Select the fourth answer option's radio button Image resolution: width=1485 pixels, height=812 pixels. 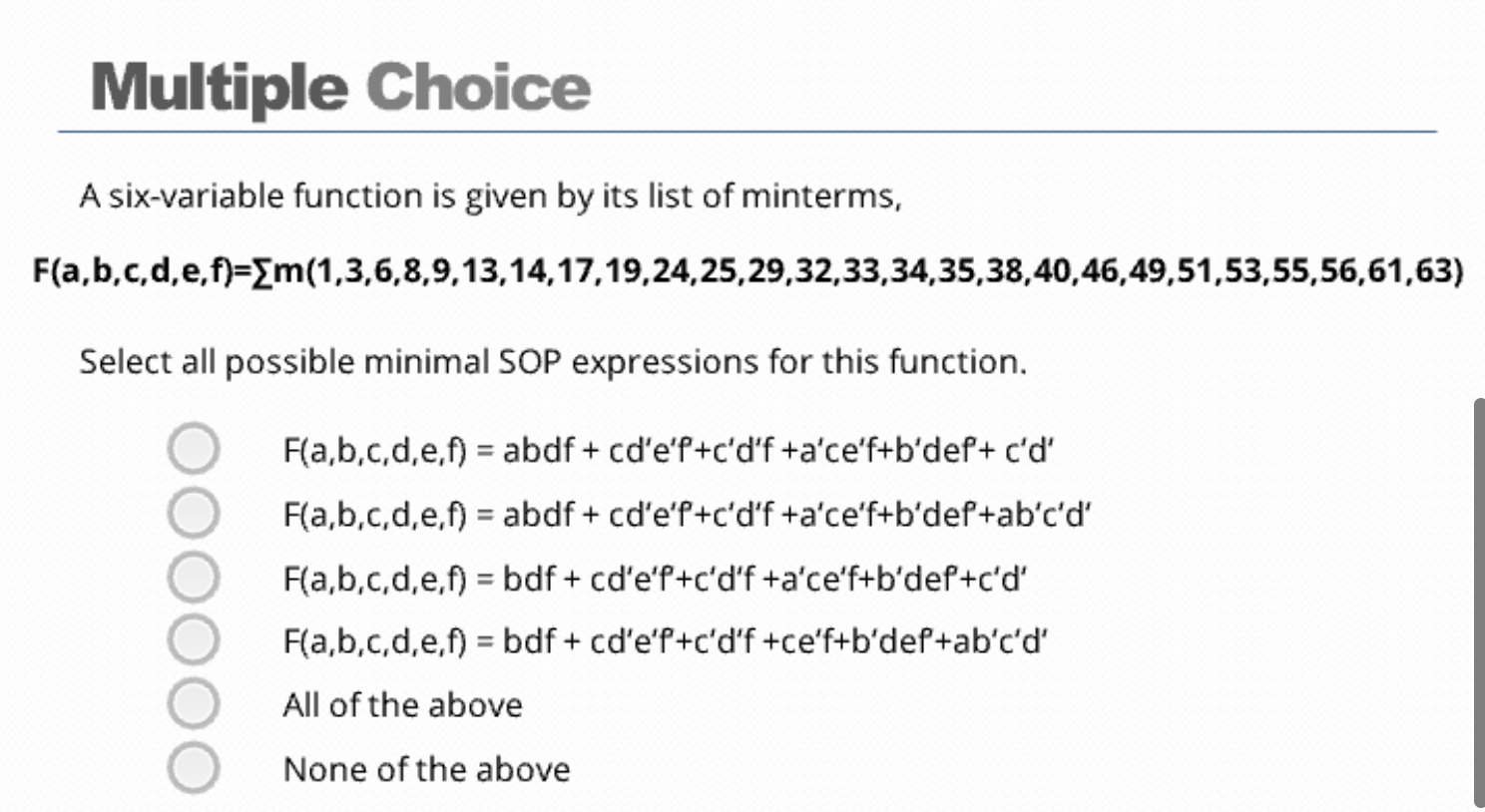click(x=193, y=641)
